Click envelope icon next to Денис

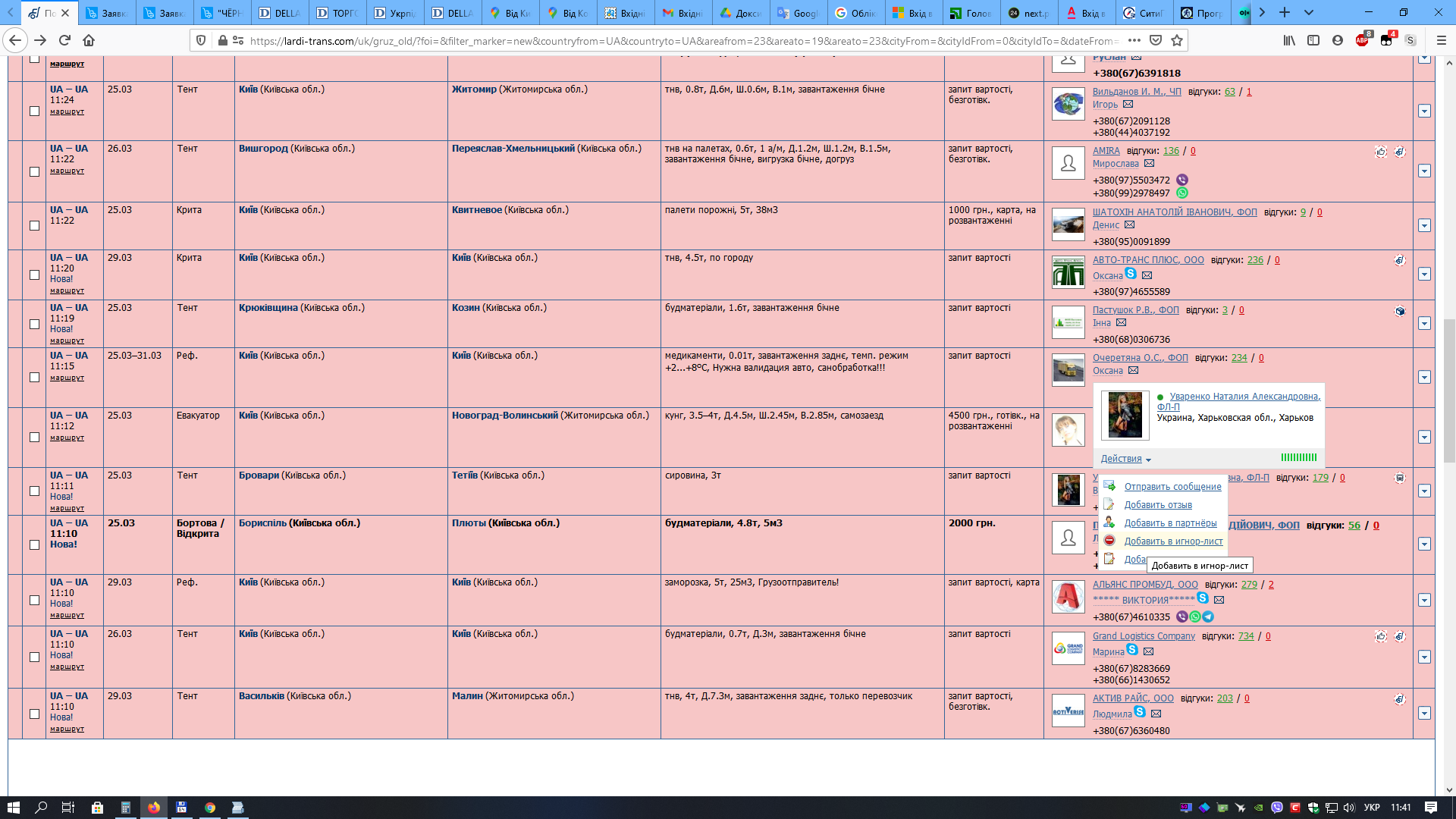pos(1129,225)
